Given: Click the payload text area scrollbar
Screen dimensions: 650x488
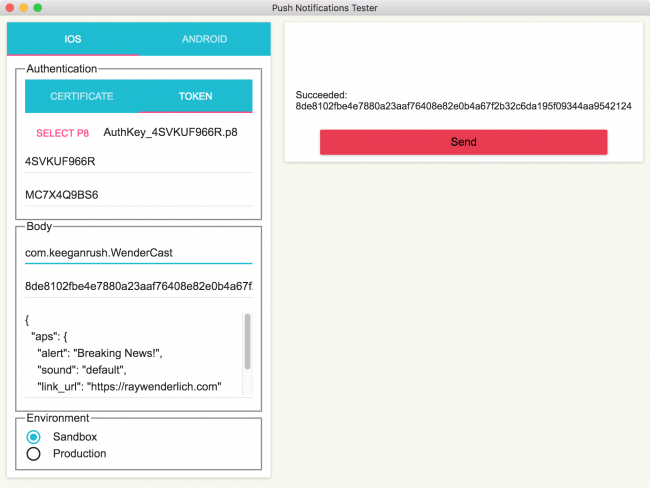Looking at the screenshot, I should (247, 341).
